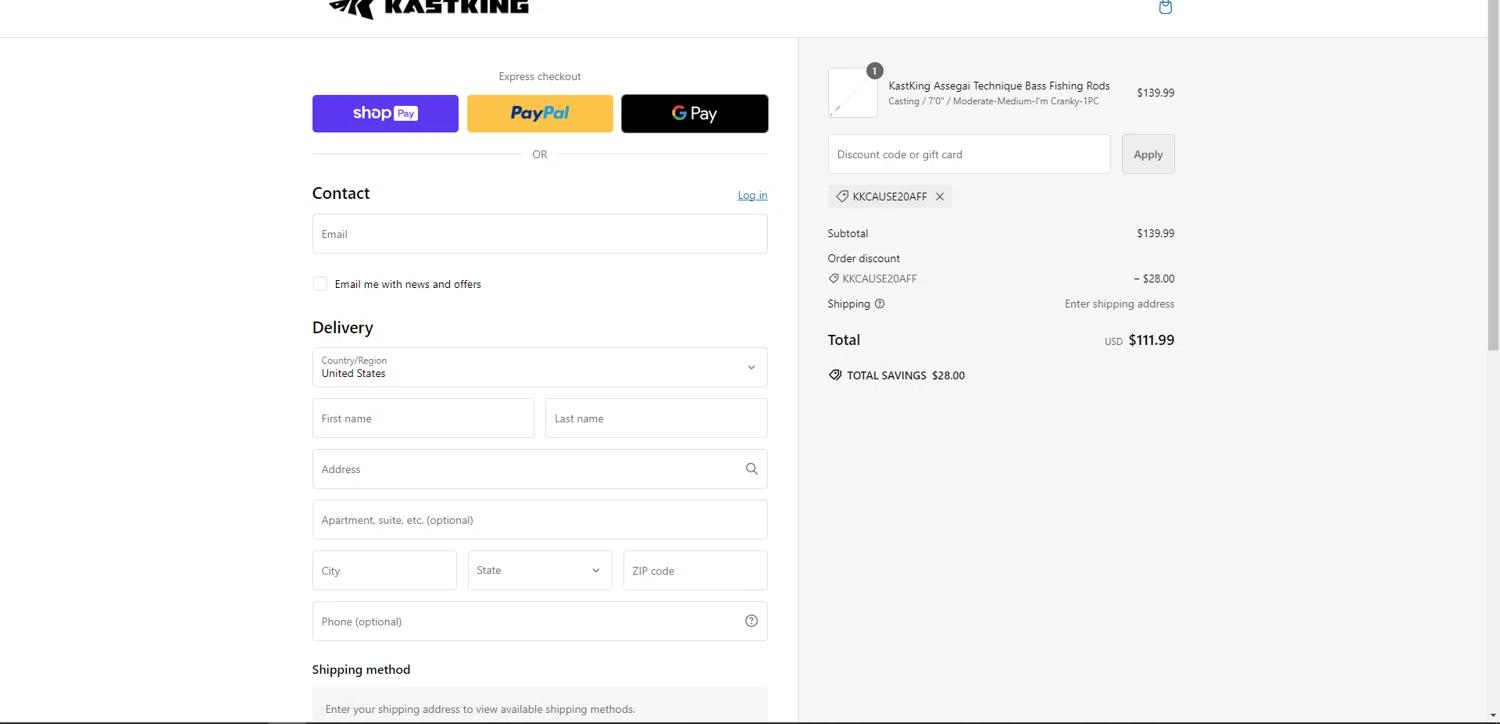Click the applied discount tag icon
Viewport: 1500px width, 724px height.
pyautogui.click(x=842, y=197)
